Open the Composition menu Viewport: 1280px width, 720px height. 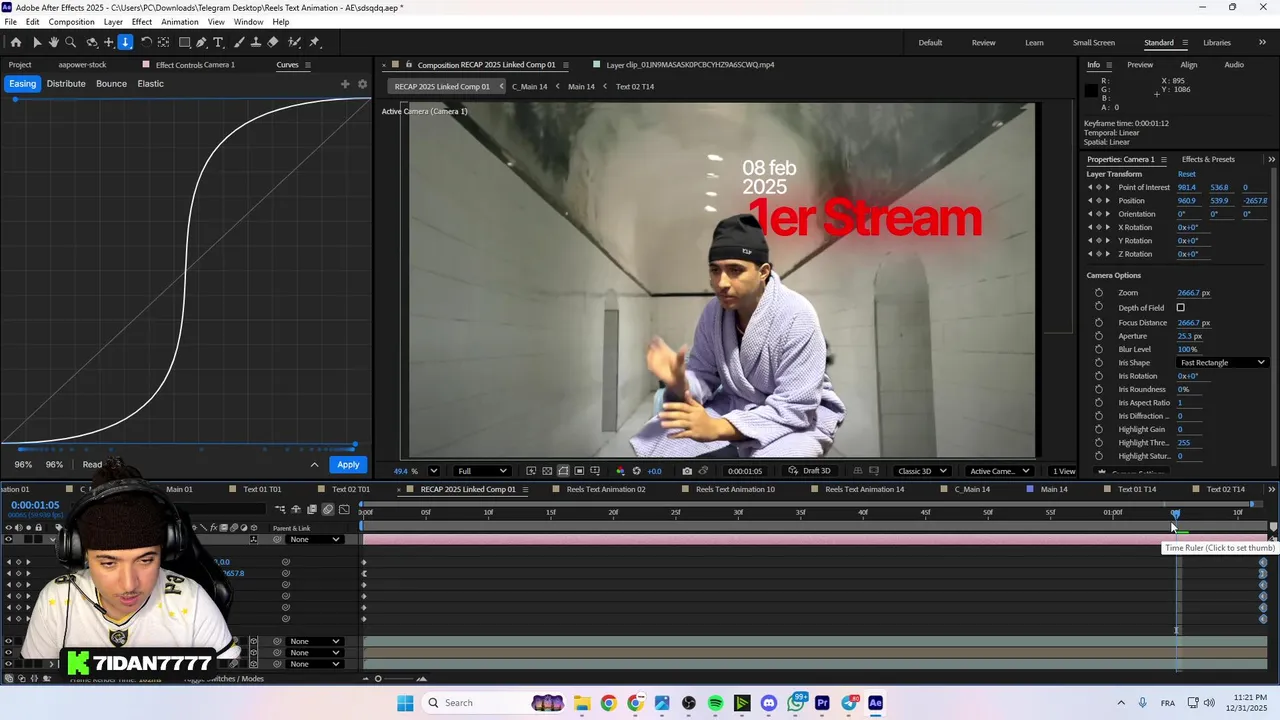coord(71,22)
